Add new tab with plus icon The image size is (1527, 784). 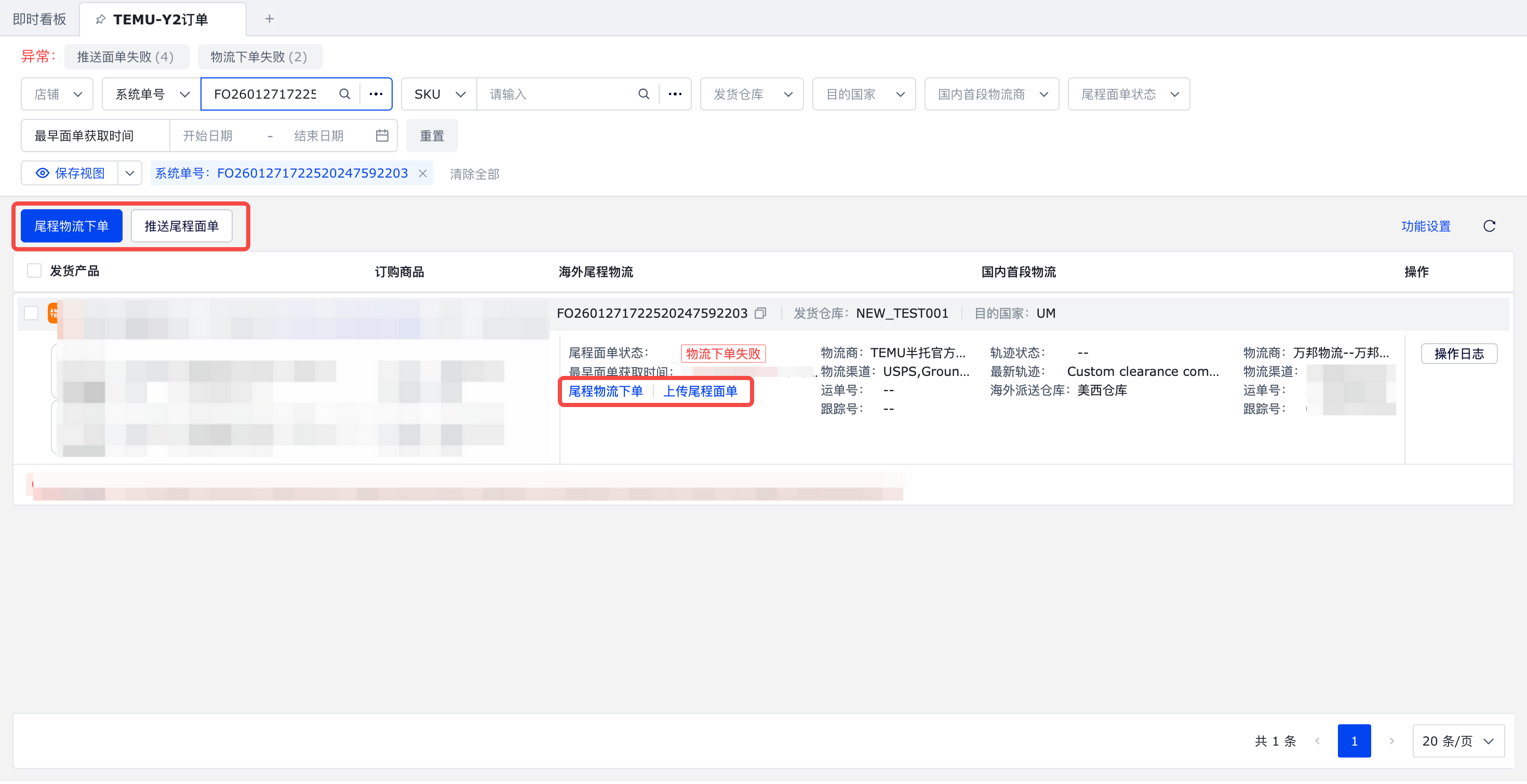click(x=269, y=19)
